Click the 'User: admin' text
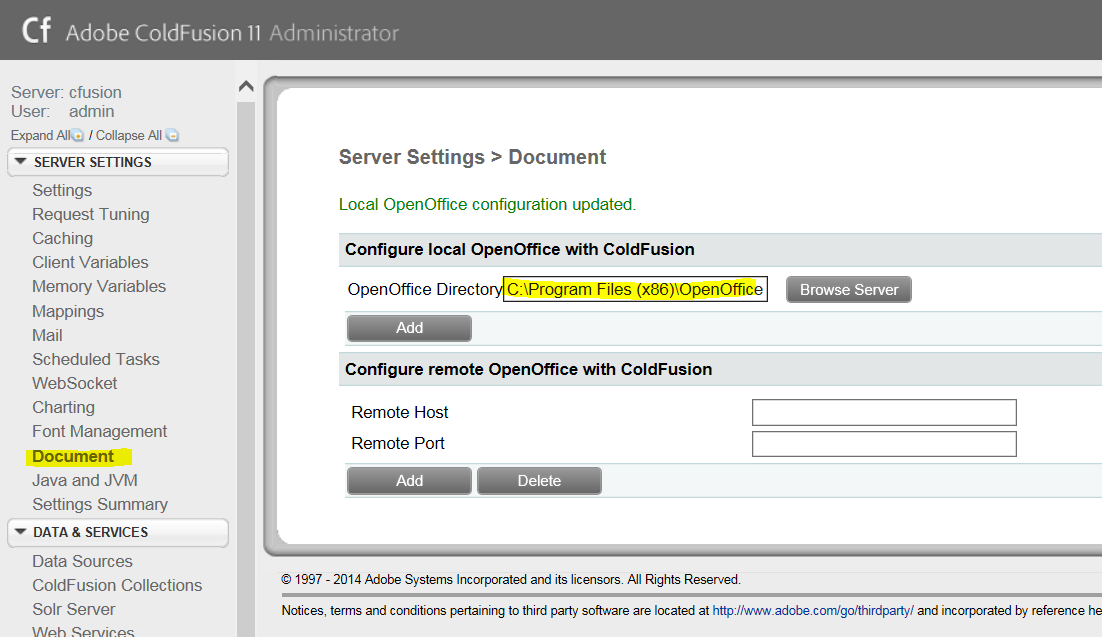1102x637 pixels. pyautogui.click(x=63, y=111)
